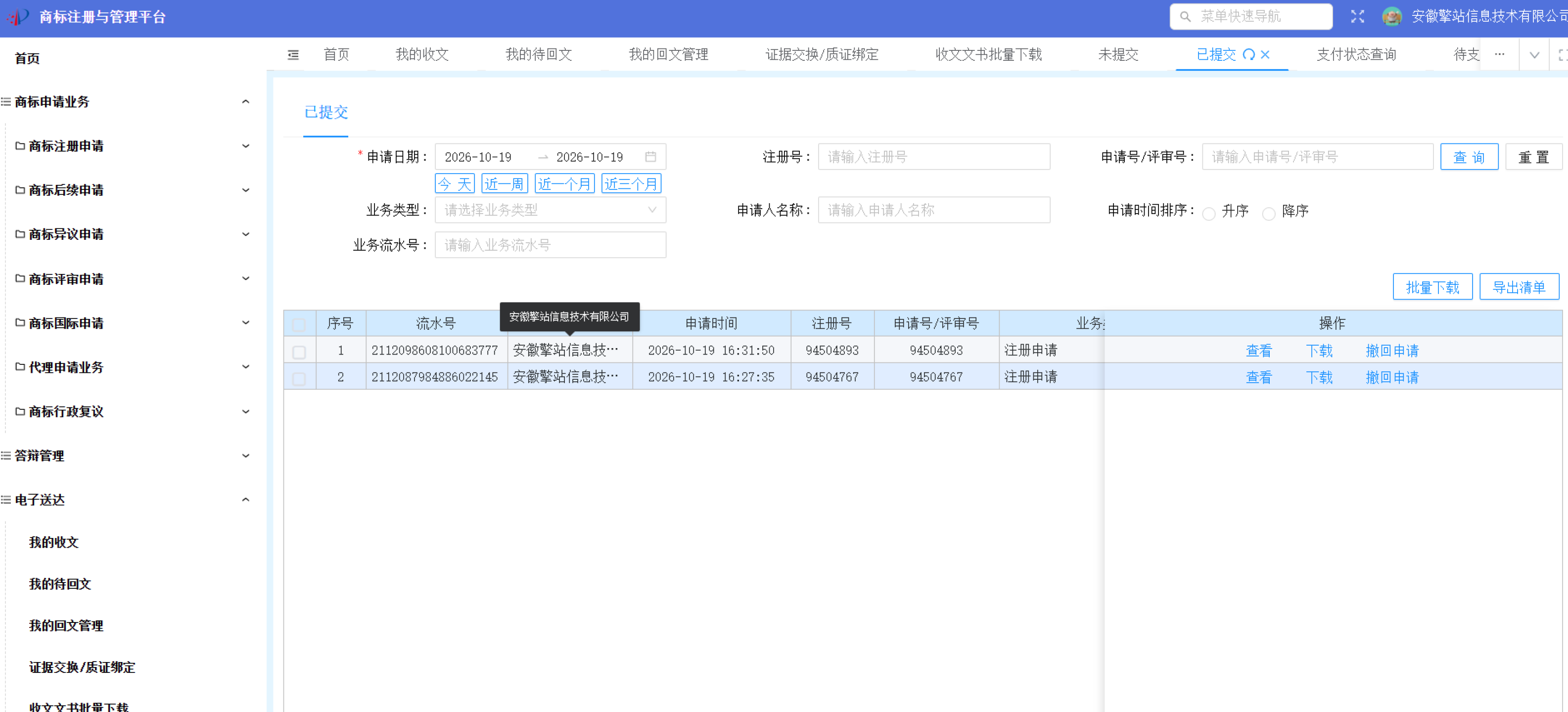
Task: Click search icon in quick navigation
Action: (1185, 17)
